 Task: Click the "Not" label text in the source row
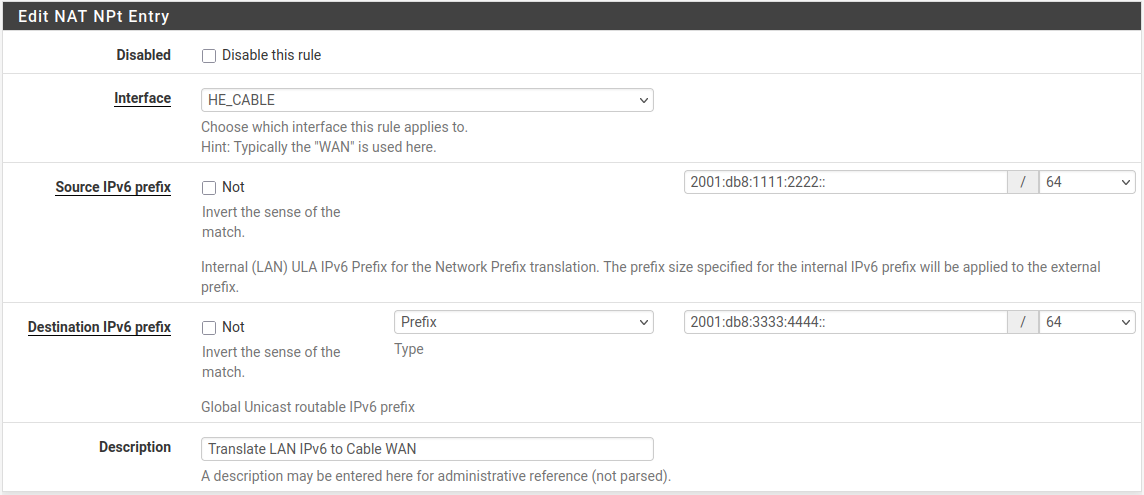(x=233, y=187)
